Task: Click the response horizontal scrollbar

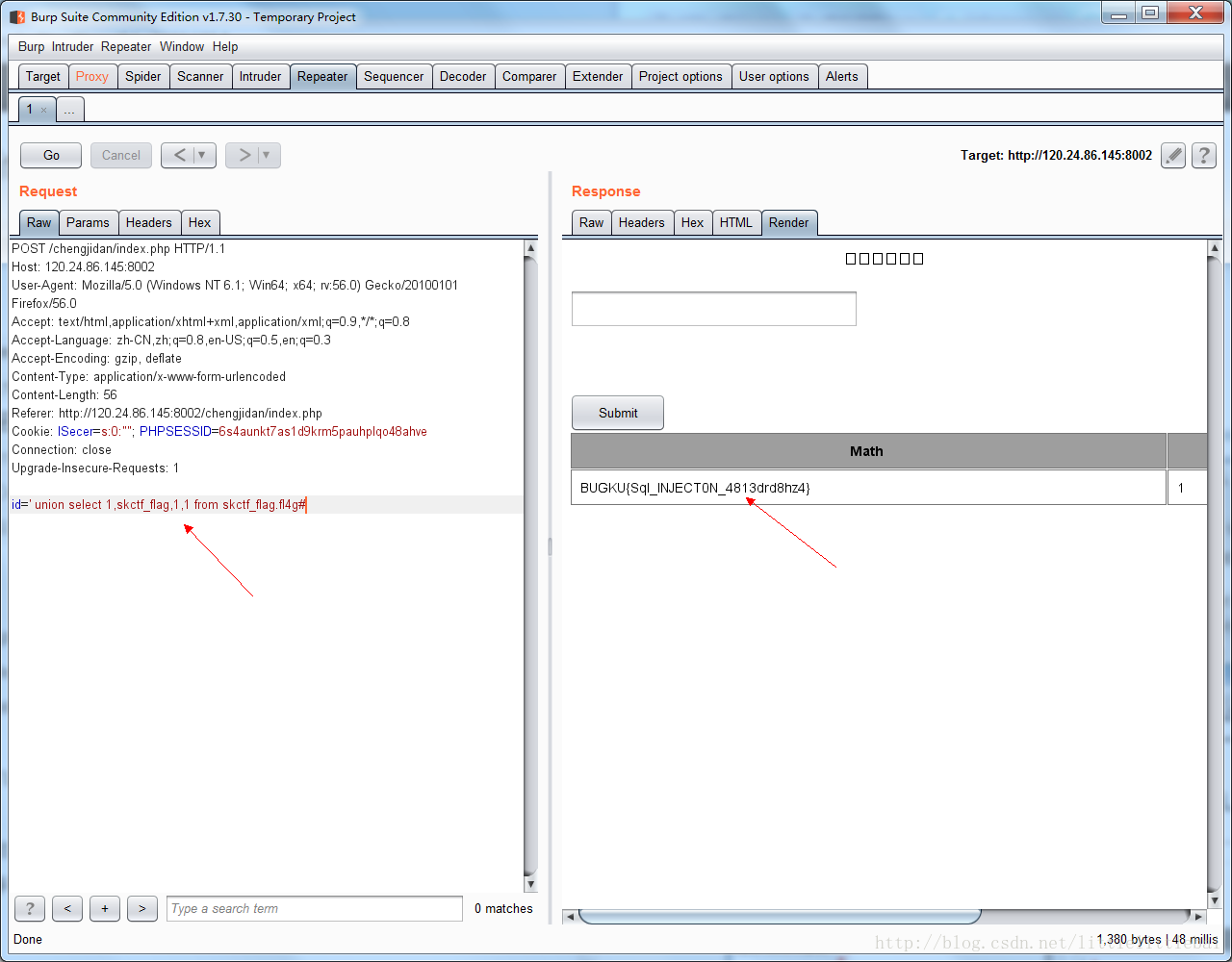Action: click(x=780, y=916)
